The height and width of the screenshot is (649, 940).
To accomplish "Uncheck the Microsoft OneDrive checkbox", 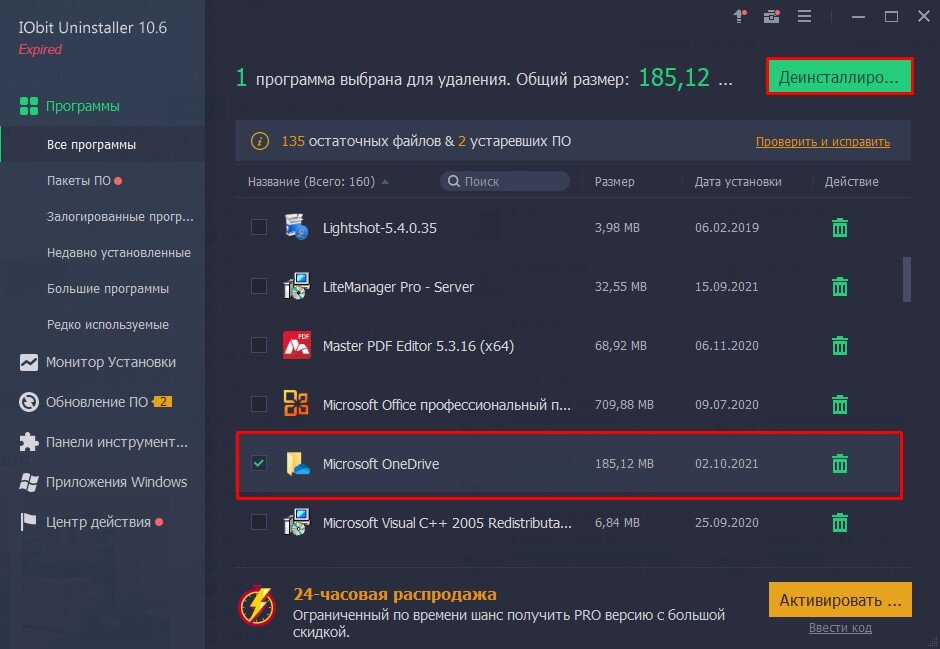I will (x=259, y=463).
